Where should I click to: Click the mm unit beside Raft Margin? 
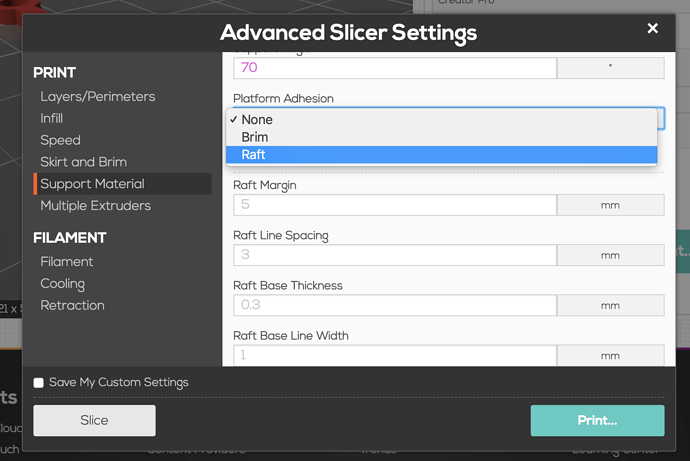coord(610,205)
